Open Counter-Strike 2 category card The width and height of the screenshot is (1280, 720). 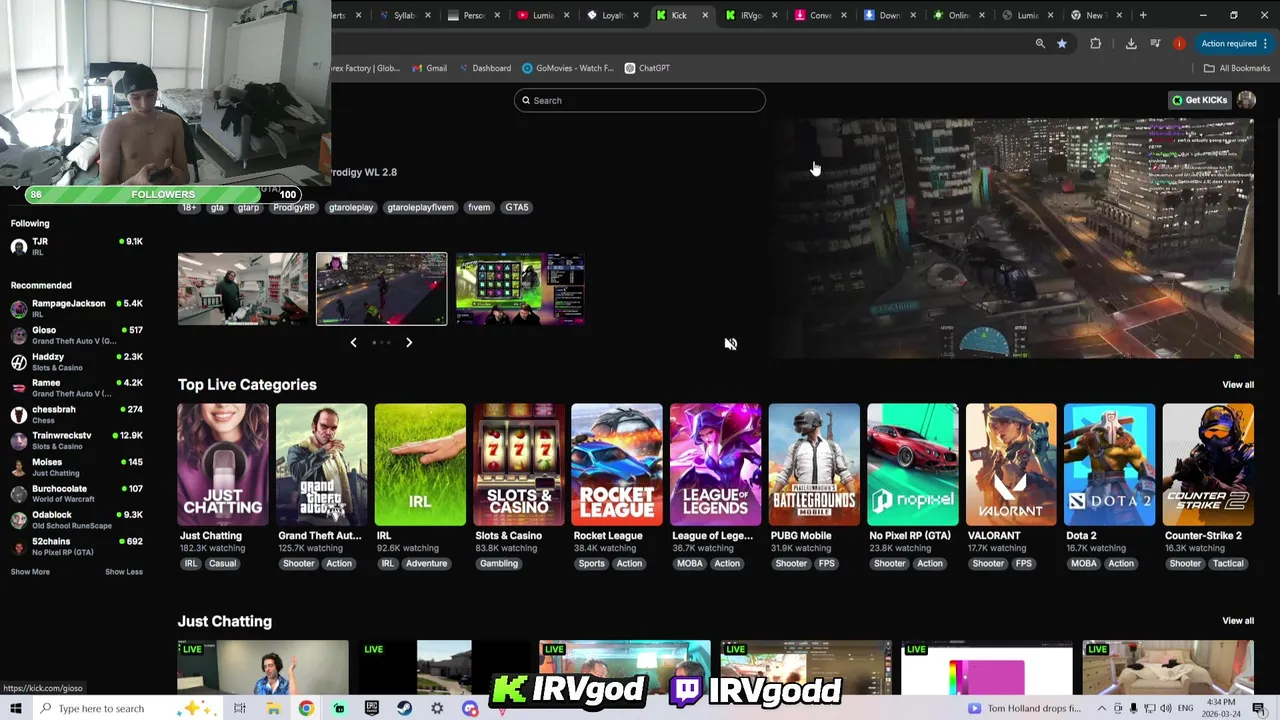click(x=1208, y=465)
